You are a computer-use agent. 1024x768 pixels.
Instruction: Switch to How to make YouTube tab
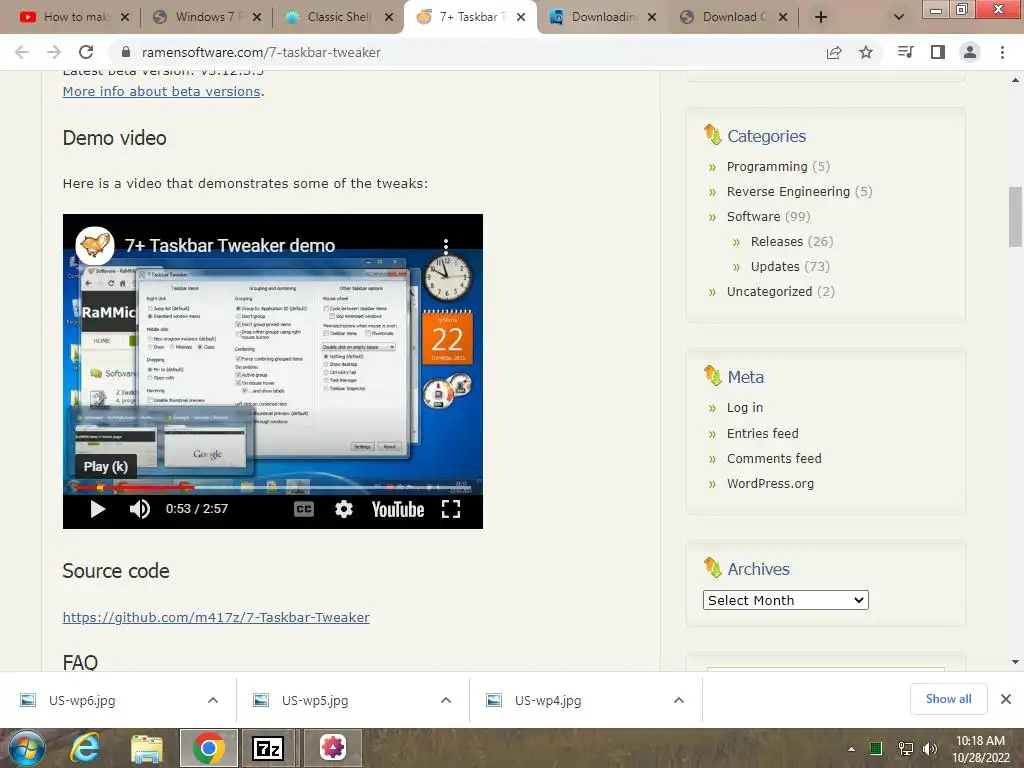74,17
